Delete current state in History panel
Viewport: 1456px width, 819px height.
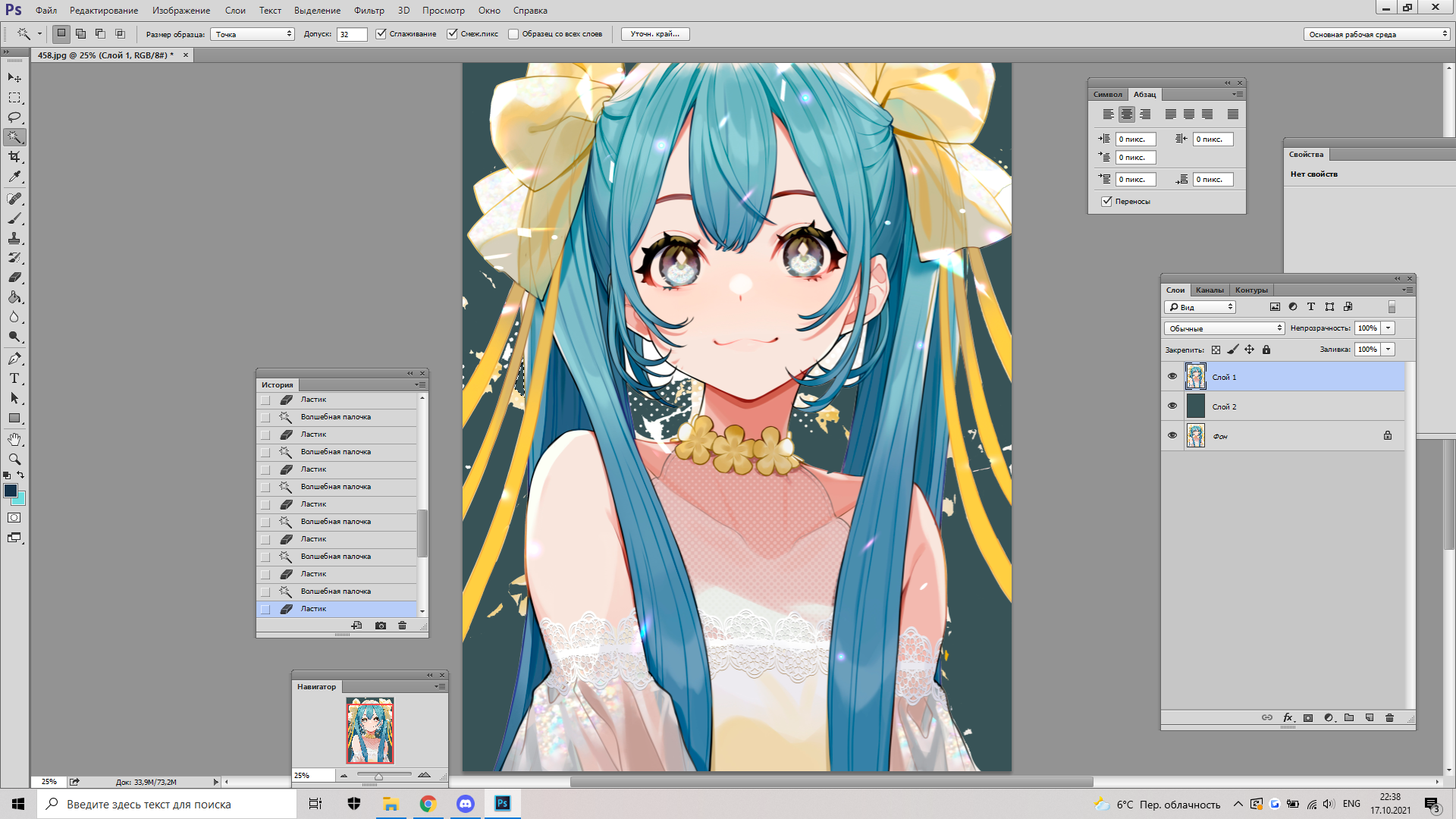(x=403, y=626)
